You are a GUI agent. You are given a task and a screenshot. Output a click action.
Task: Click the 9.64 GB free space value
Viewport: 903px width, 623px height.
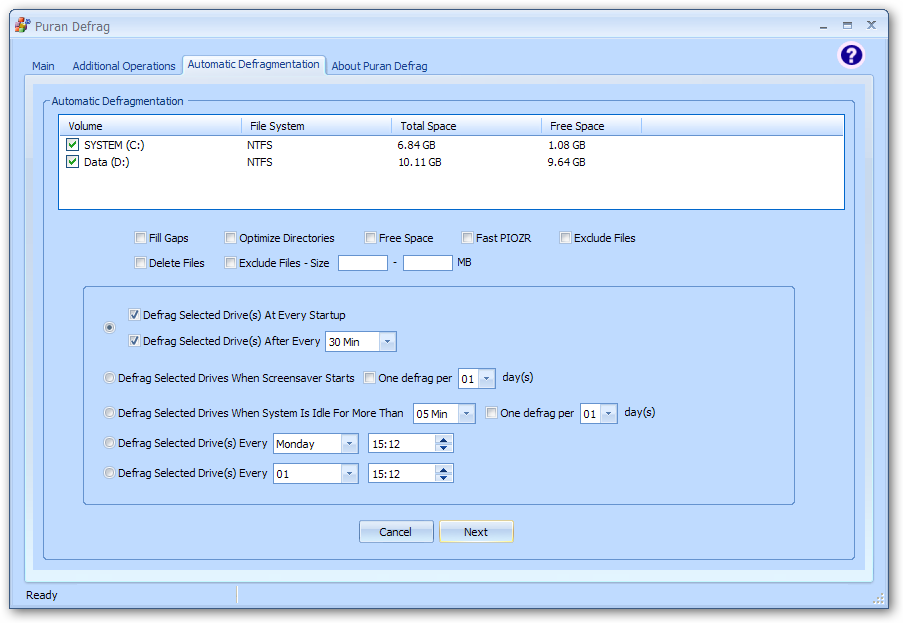(x=566, y=162)
